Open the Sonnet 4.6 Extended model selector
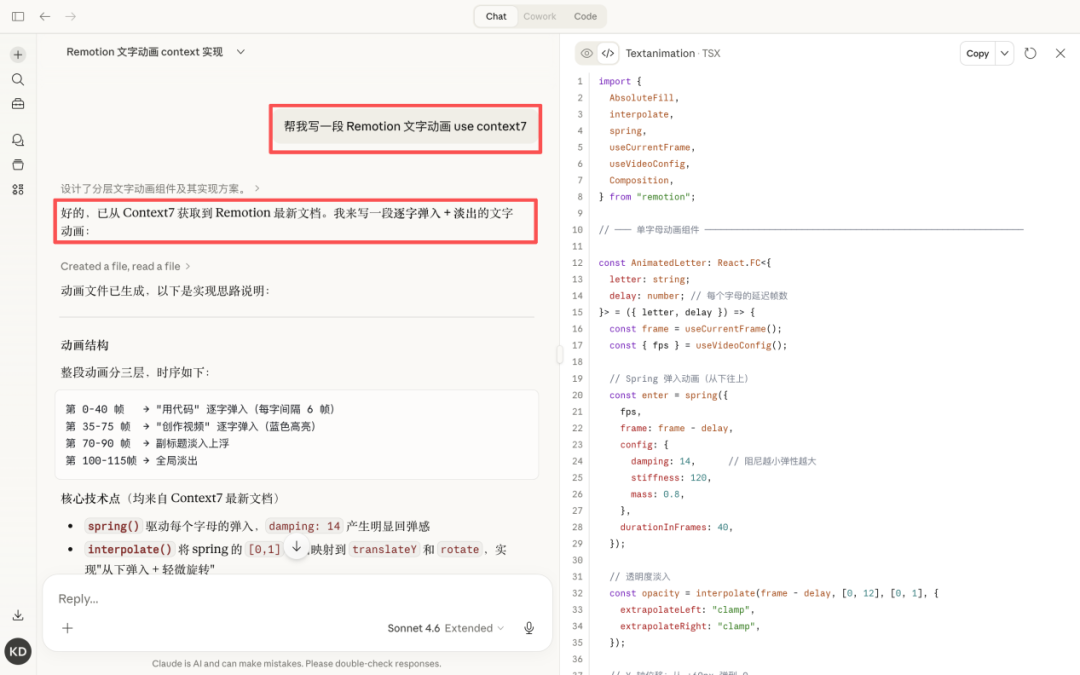The width and height of the screenshot is (1080, 675). (x=445, y=628)
